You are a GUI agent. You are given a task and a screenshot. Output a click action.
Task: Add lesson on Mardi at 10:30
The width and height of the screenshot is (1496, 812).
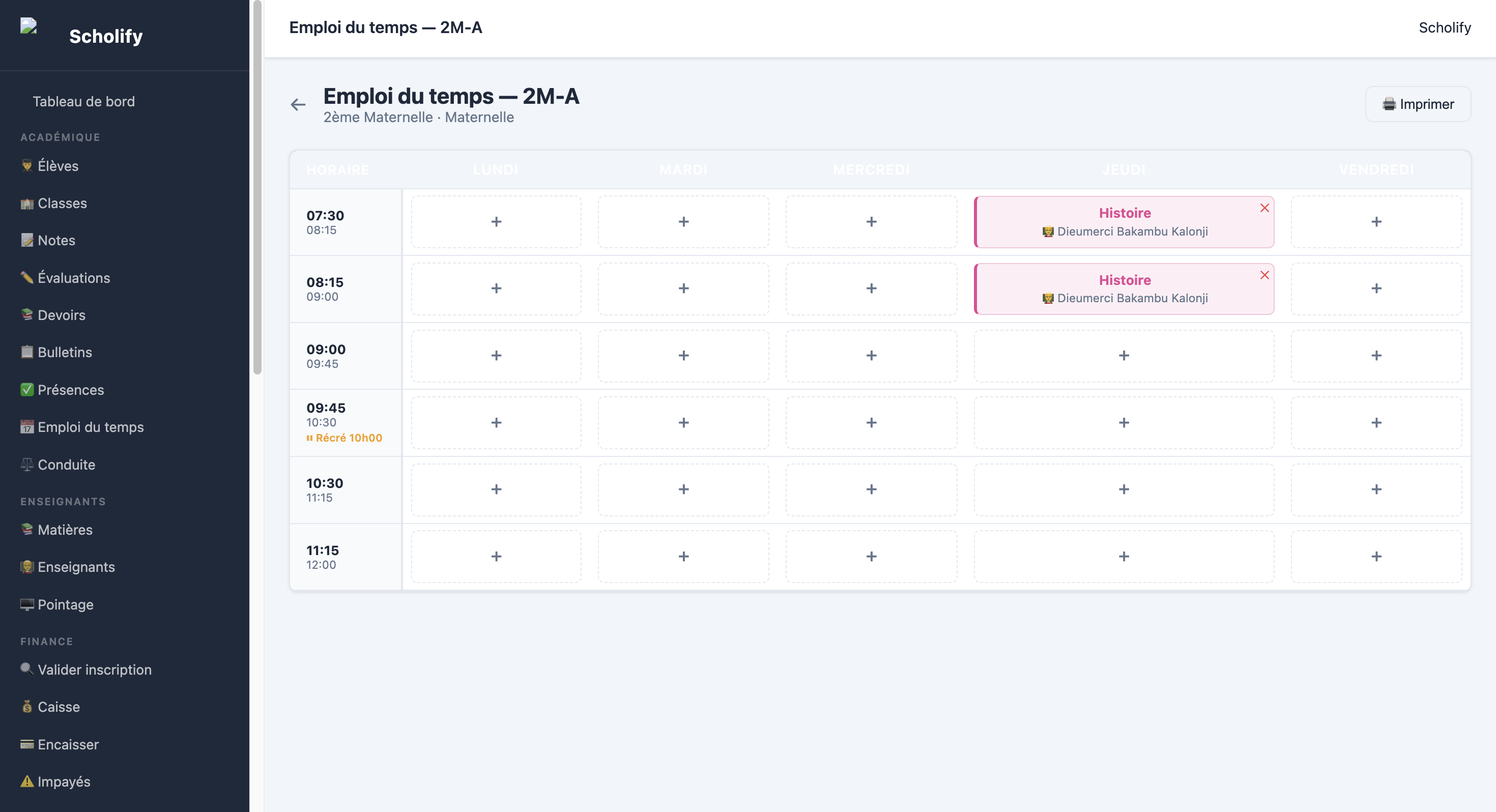pyautogui.click(x=683, y=489)
